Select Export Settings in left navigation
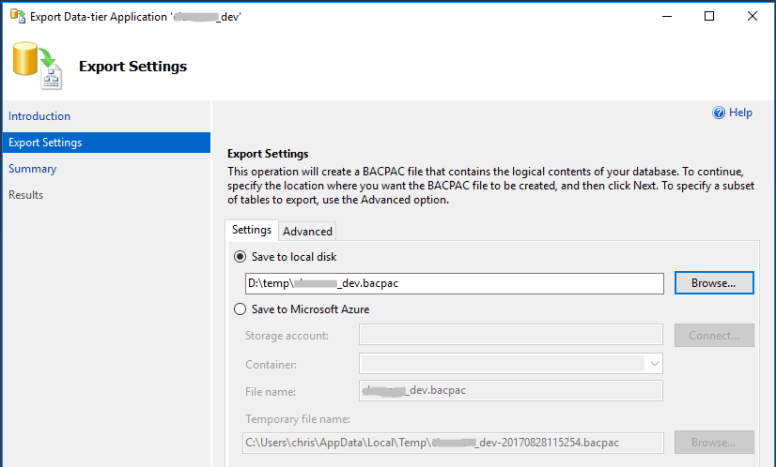The width and height of the screenshot is (776, 467). click(x=46, y=142)
